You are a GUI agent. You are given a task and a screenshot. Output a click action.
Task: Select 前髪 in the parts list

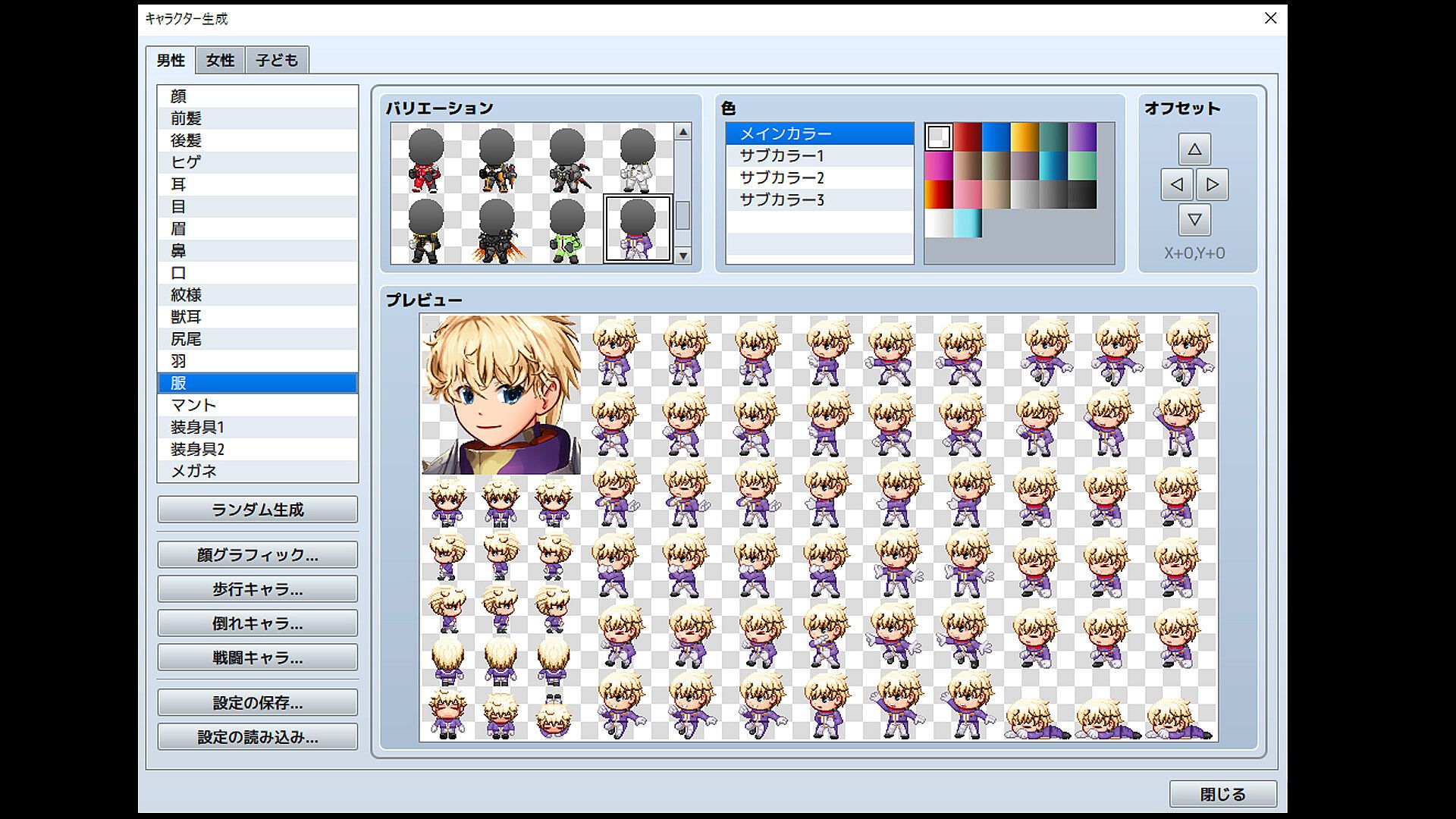pos(186,118)
